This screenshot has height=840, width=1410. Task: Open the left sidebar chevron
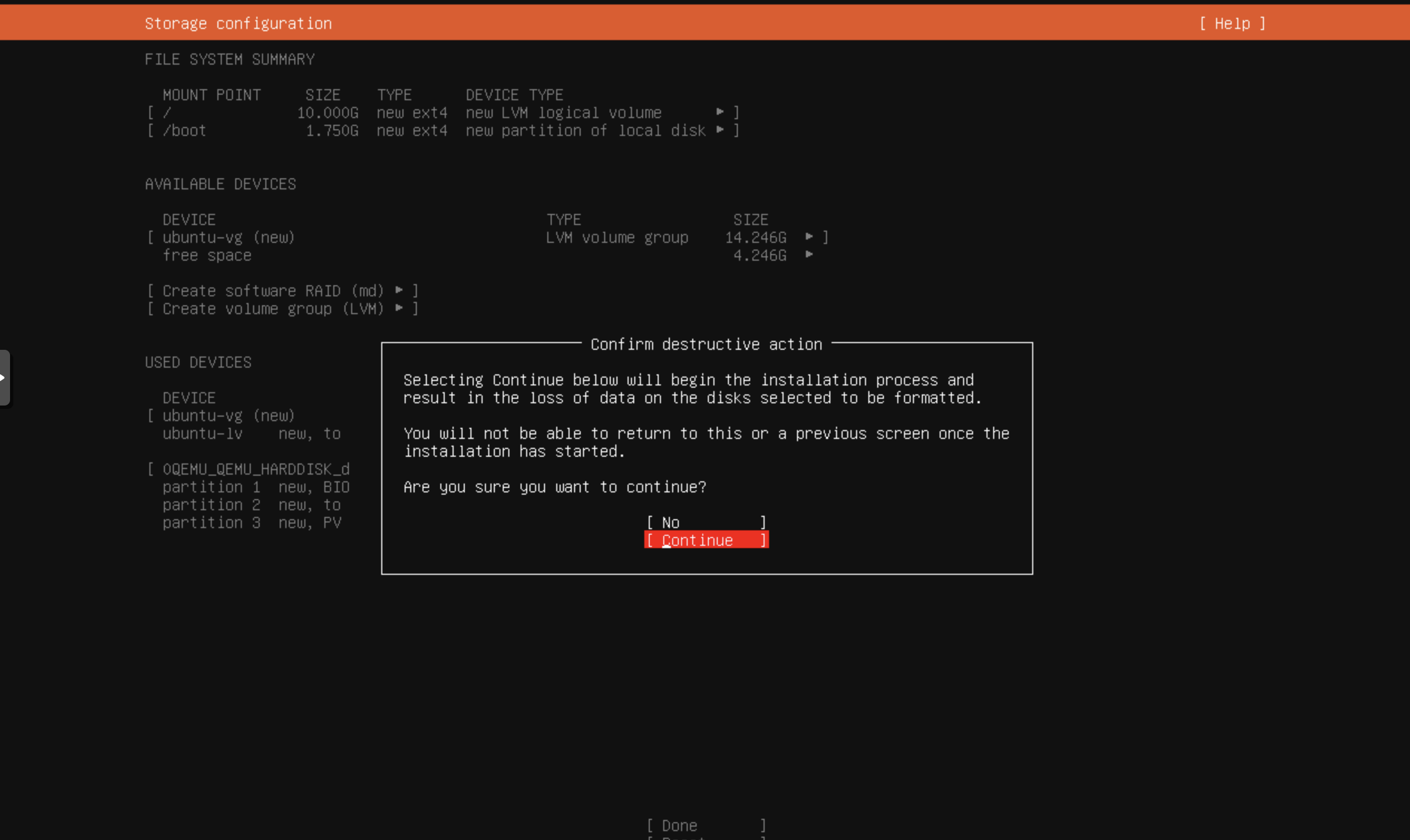point(4,378)
